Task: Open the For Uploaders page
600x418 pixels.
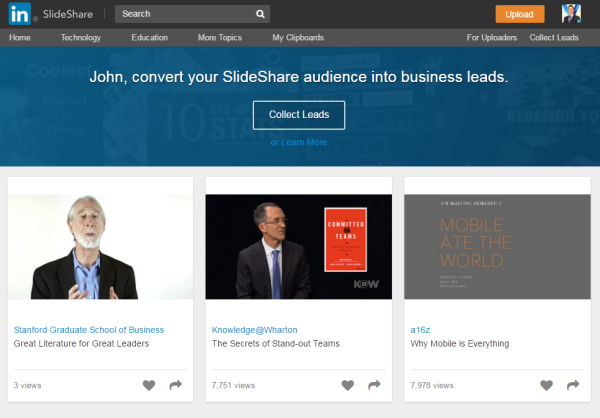Action: coord(492,38)
